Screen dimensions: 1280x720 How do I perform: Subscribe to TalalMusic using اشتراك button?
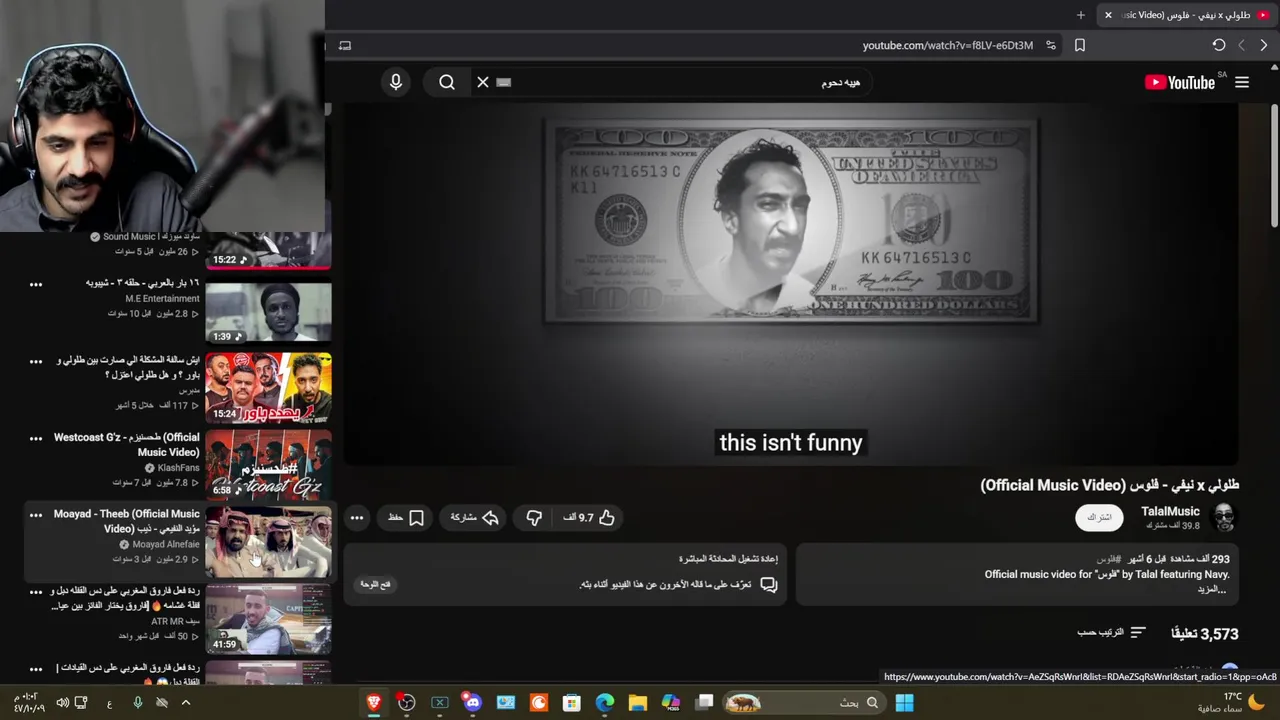(x=1099, y=518)
